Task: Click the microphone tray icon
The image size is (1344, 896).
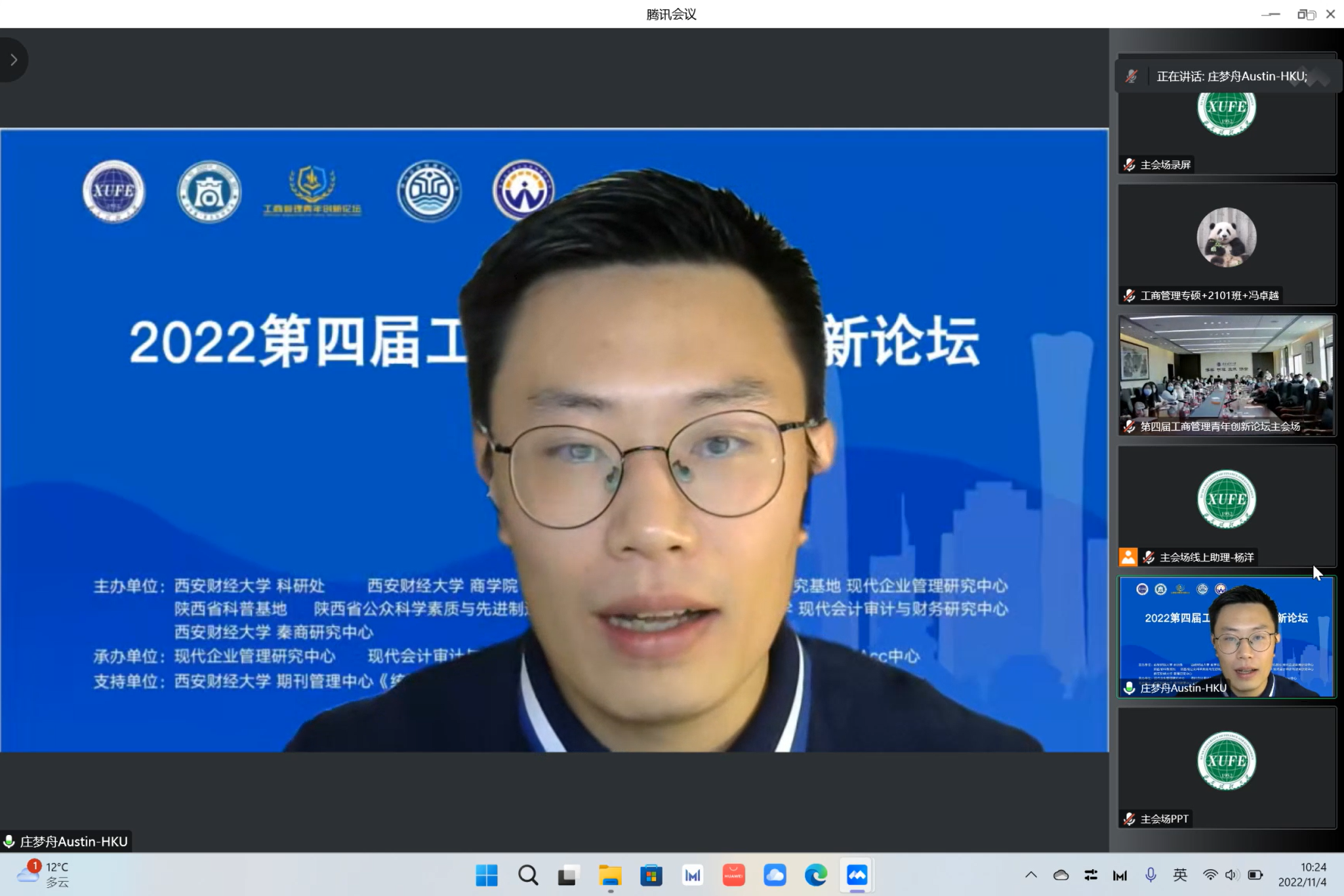Action: pyautogui.click(x=1151, y=875)
